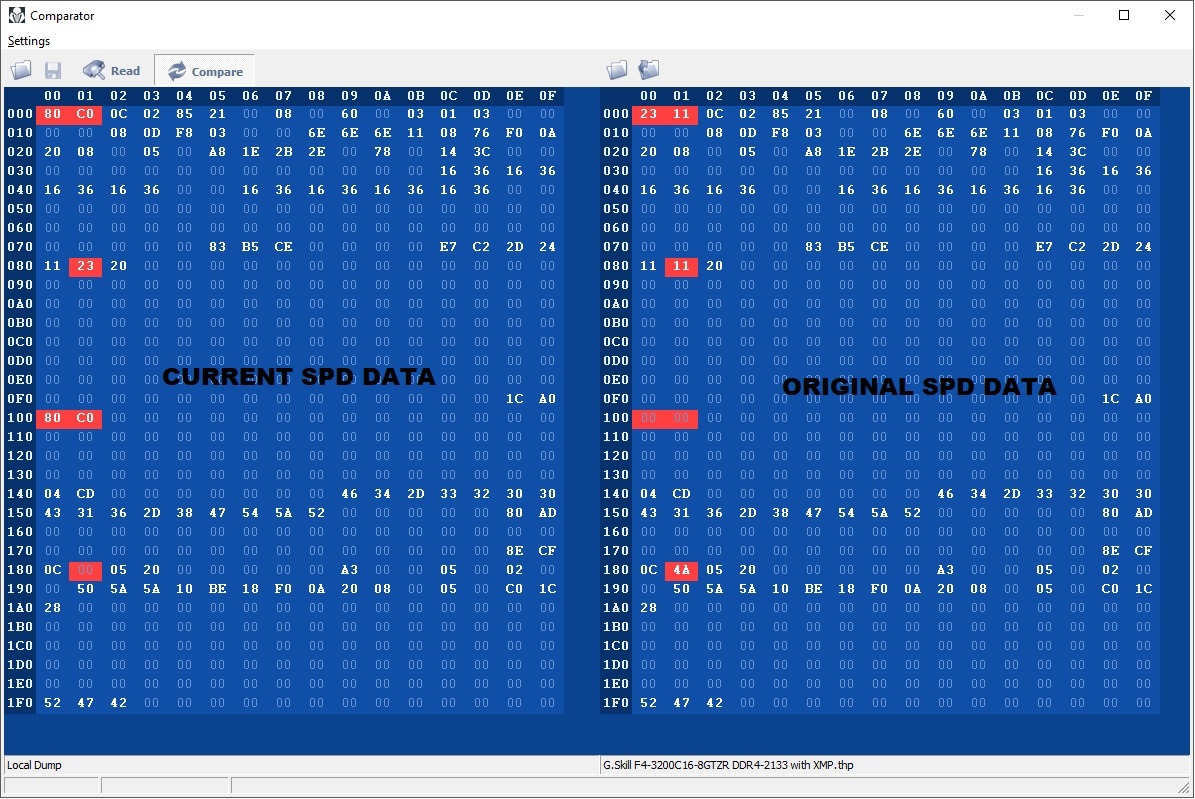The image size is (1195, 799).
Task: Select highlighted 4A byte in original data
Action: tap(681, 570)
